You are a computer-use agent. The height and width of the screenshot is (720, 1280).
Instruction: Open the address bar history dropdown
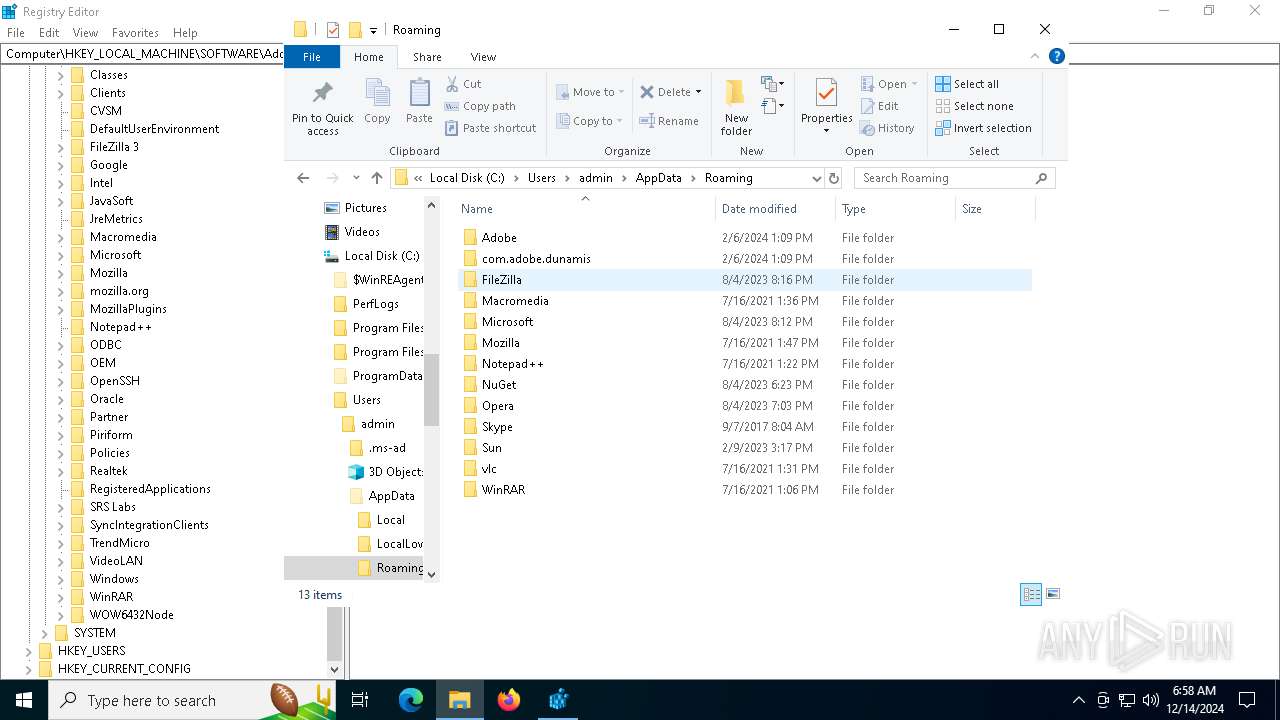816,178
